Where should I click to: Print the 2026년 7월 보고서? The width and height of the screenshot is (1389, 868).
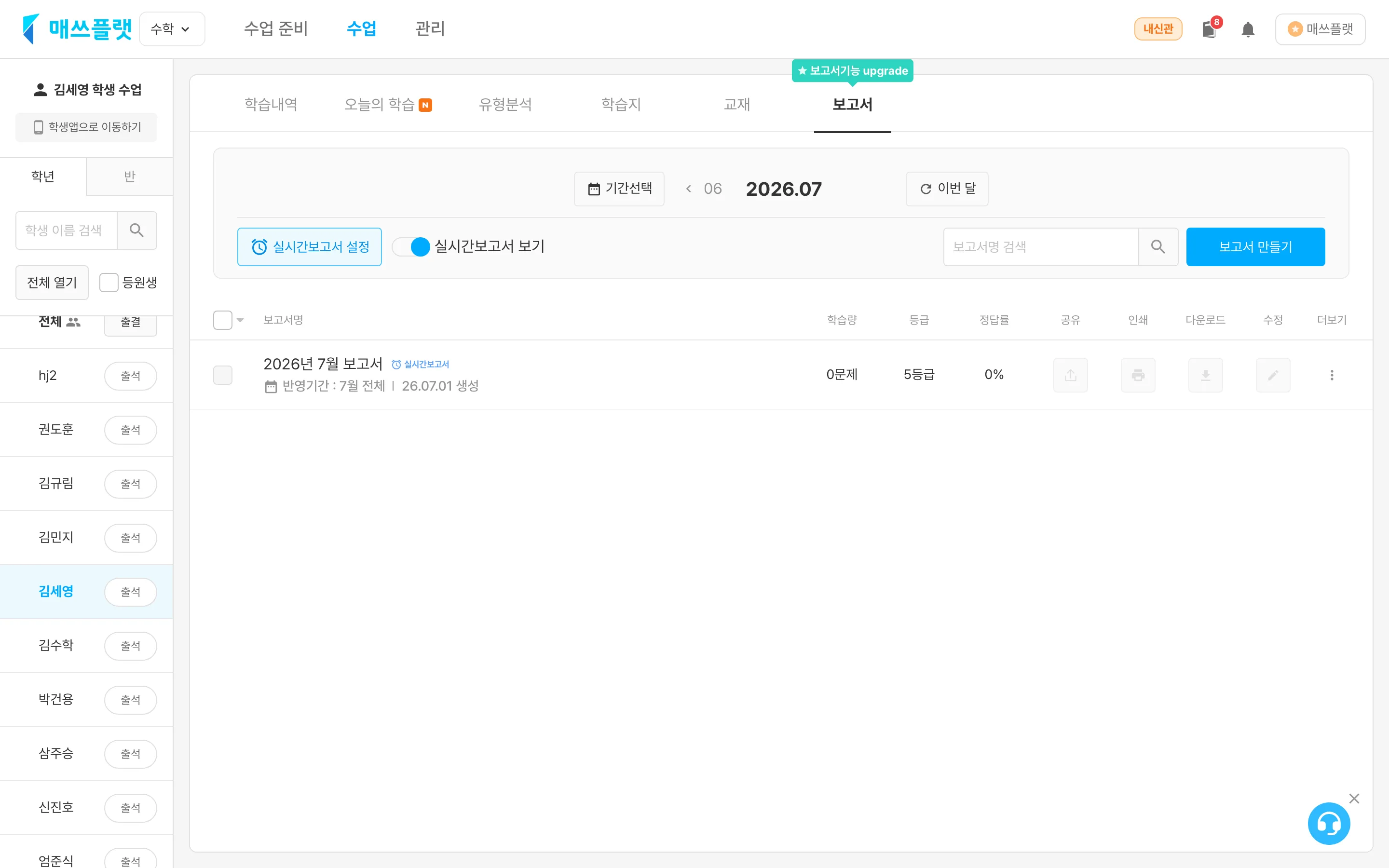click(1138, 376)
